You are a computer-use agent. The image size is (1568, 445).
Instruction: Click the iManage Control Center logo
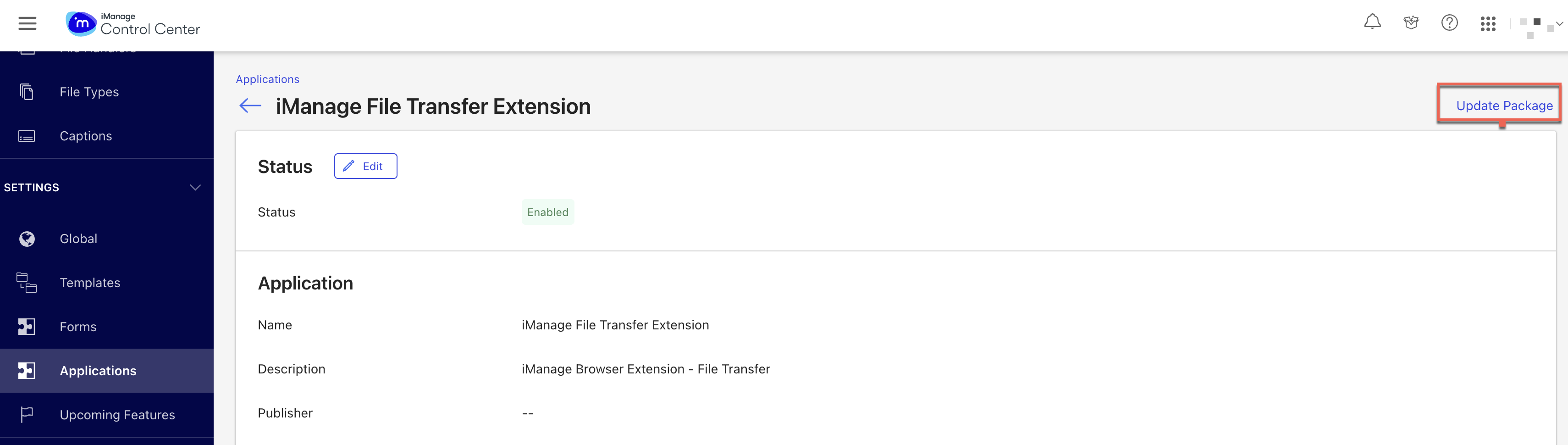[x=133, y=24]
